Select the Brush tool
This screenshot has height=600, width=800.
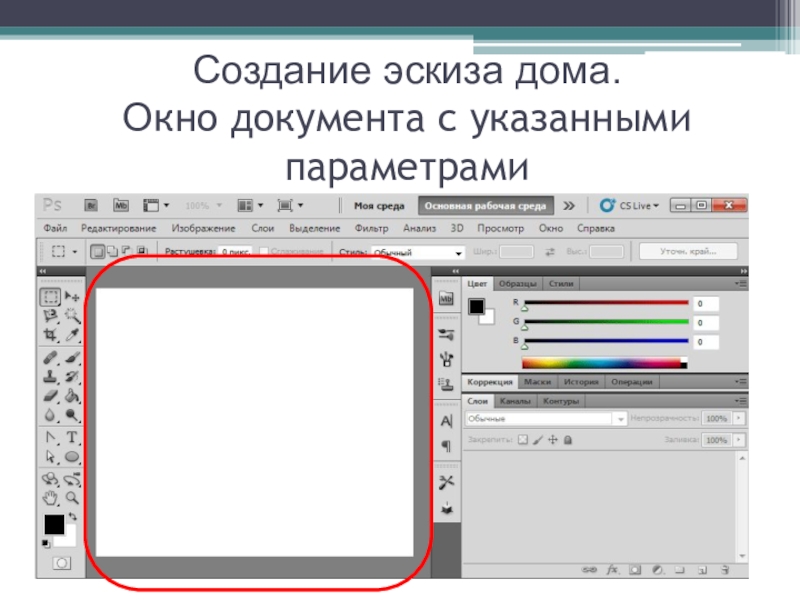(x=72, y=358)
